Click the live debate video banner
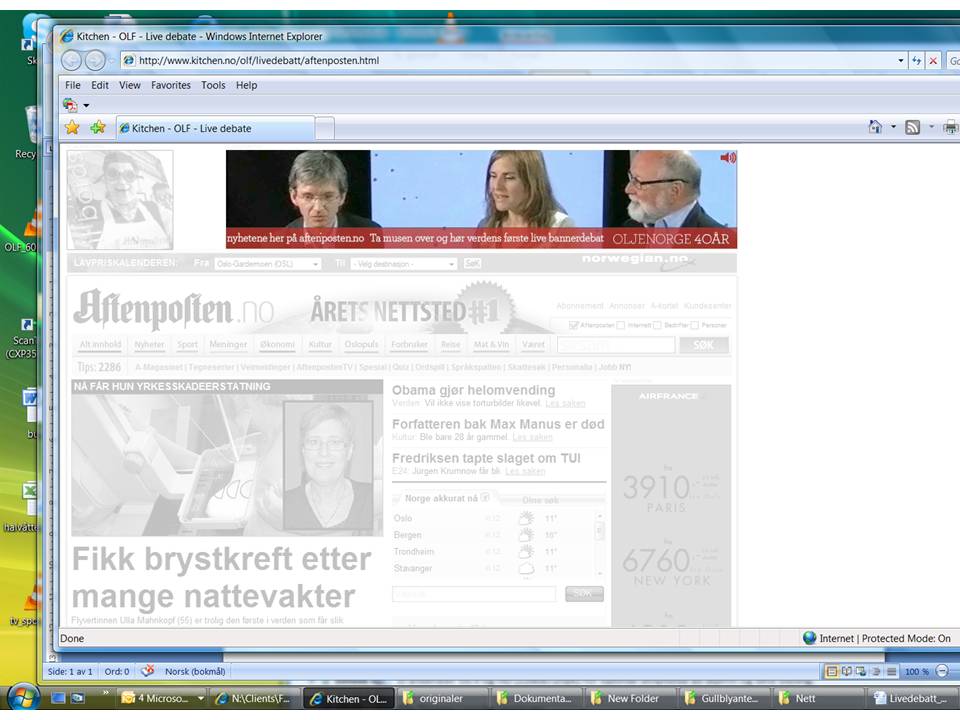960x720 pixels. 481,199
